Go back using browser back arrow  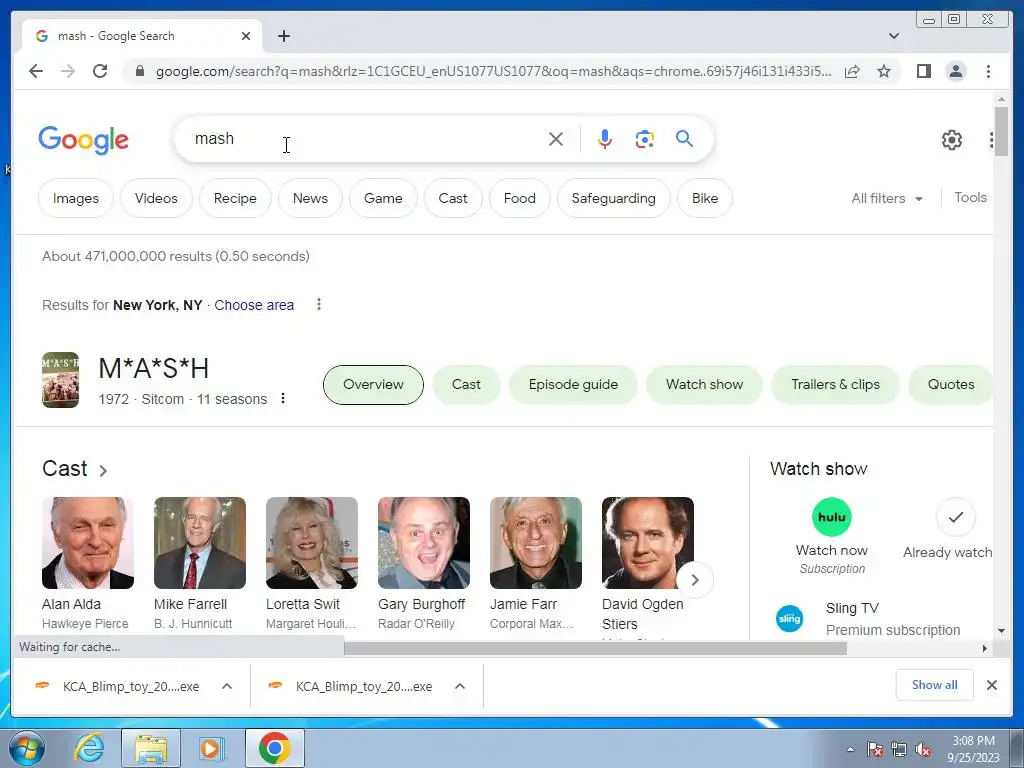(36, 71)
